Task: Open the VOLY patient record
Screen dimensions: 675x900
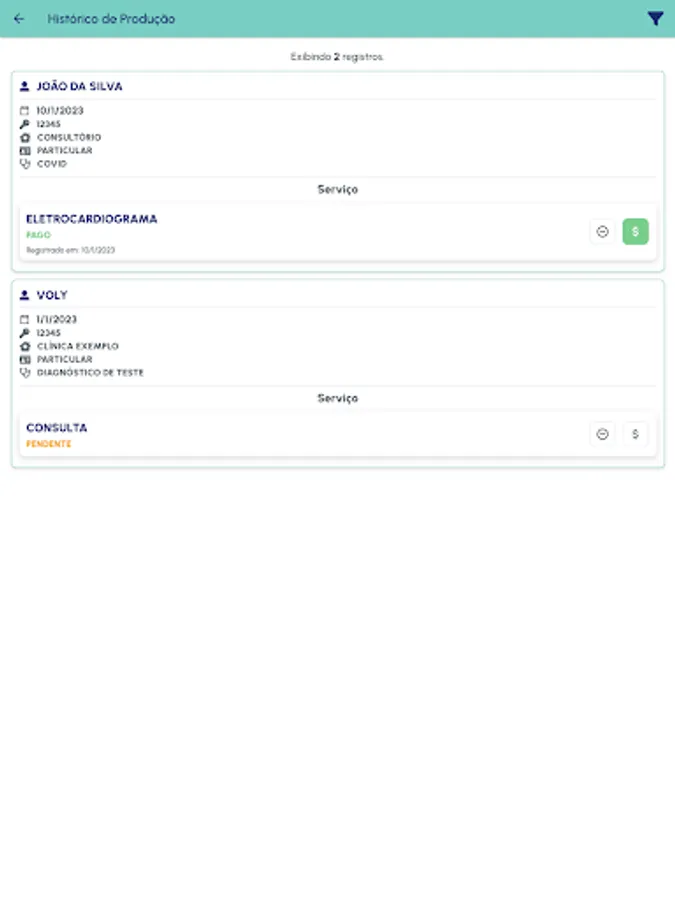Action: 52,296
